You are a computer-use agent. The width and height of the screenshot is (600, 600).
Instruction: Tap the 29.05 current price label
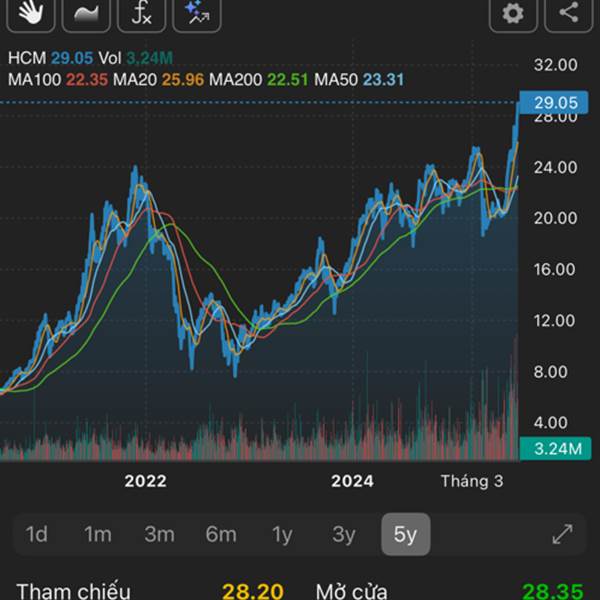tap(554, 103)
